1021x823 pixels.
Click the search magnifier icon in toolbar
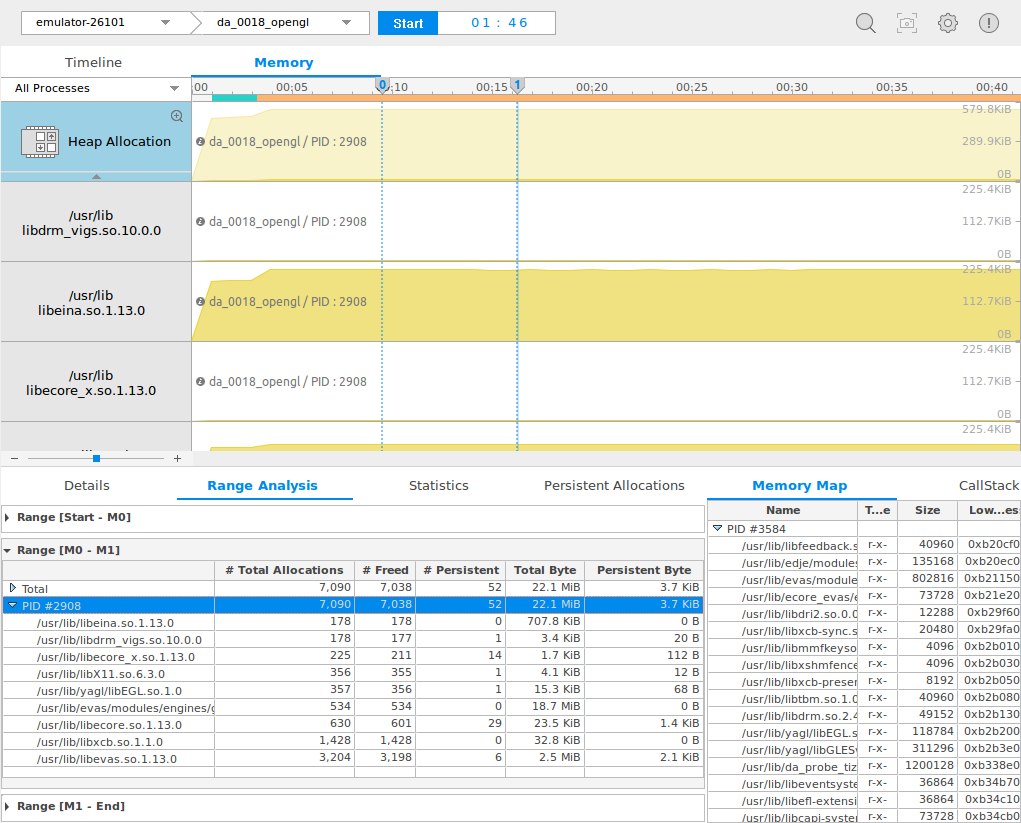866,23
